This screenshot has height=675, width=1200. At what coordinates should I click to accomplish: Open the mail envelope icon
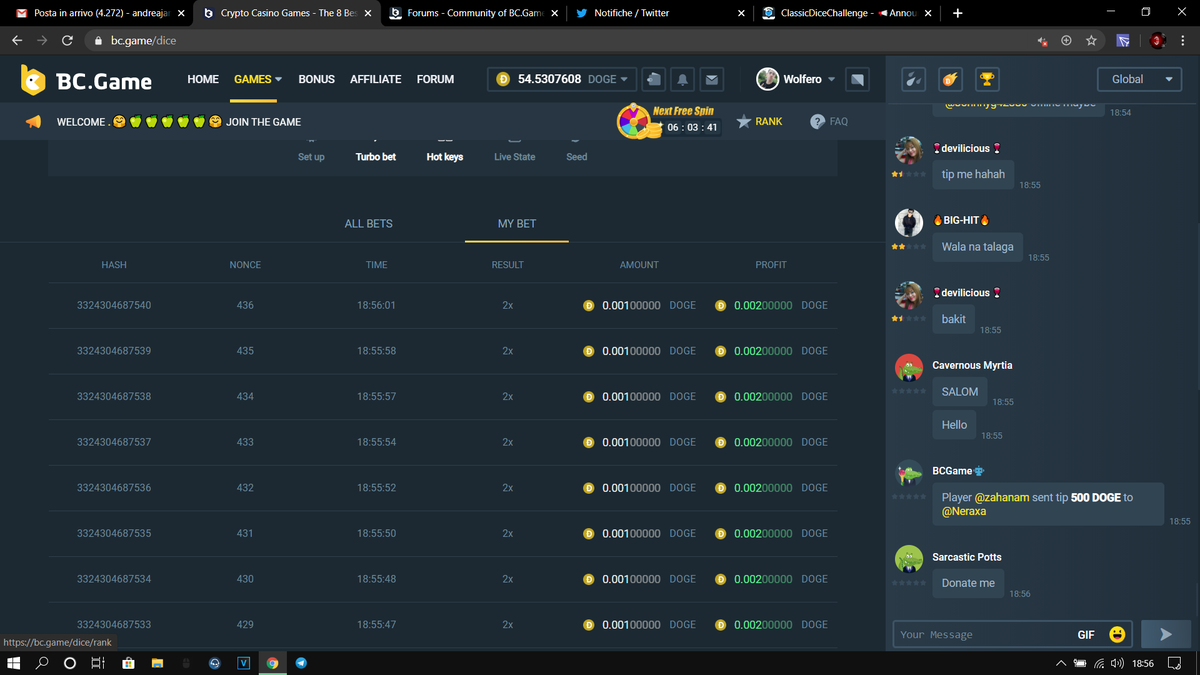pyautogui.click(x=711, y=79)
